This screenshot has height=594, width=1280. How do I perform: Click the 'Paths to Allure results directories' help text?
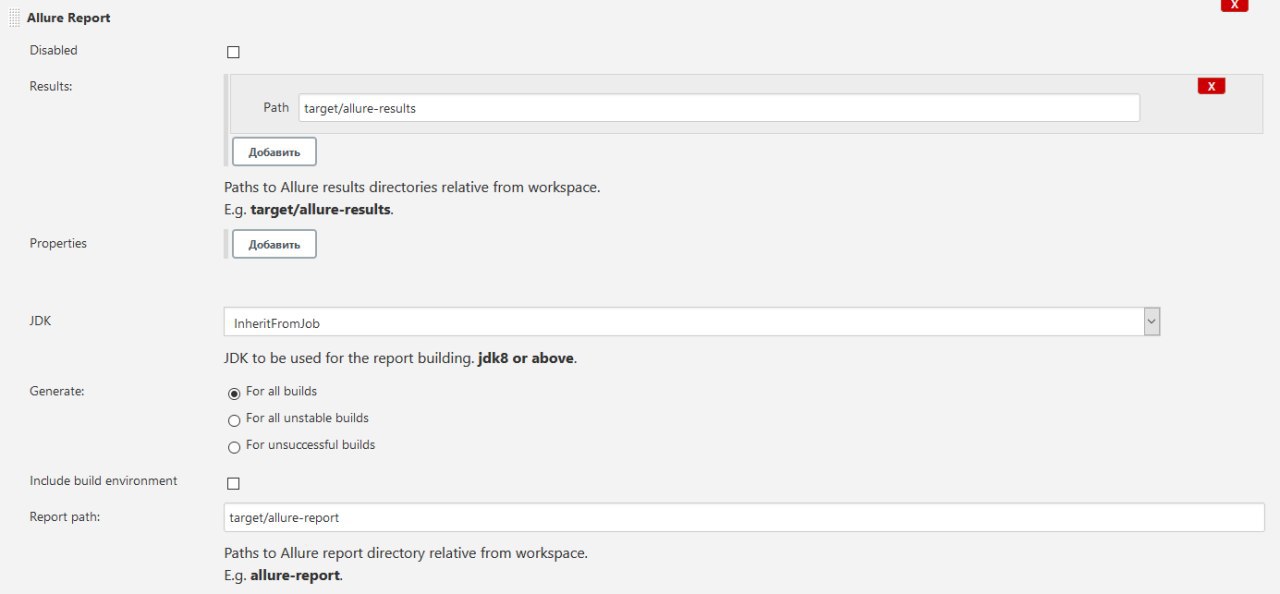(x=412, y=187)
